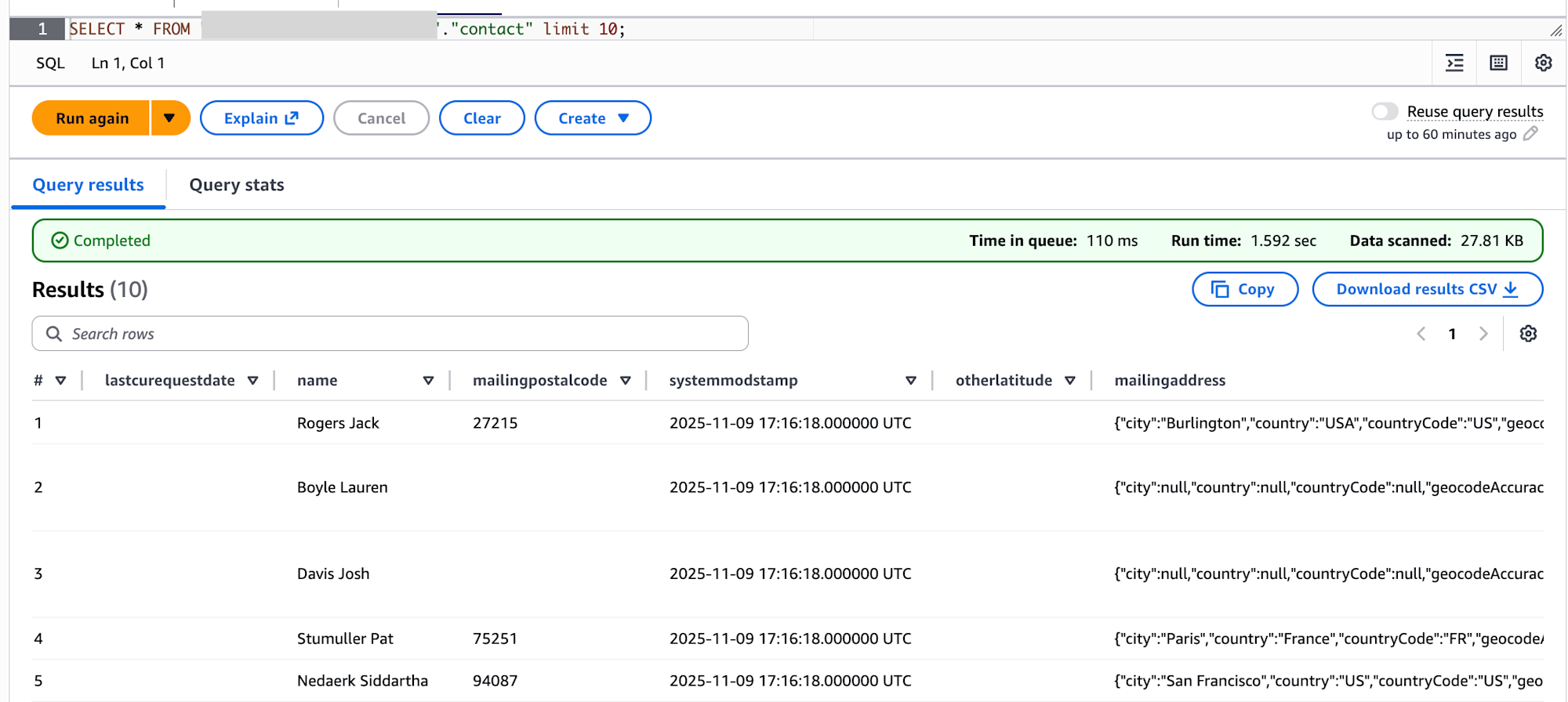Sort lastcurequestdate column
The image size is (1568, 702).
pyautogui.click(x=252, y=381)
